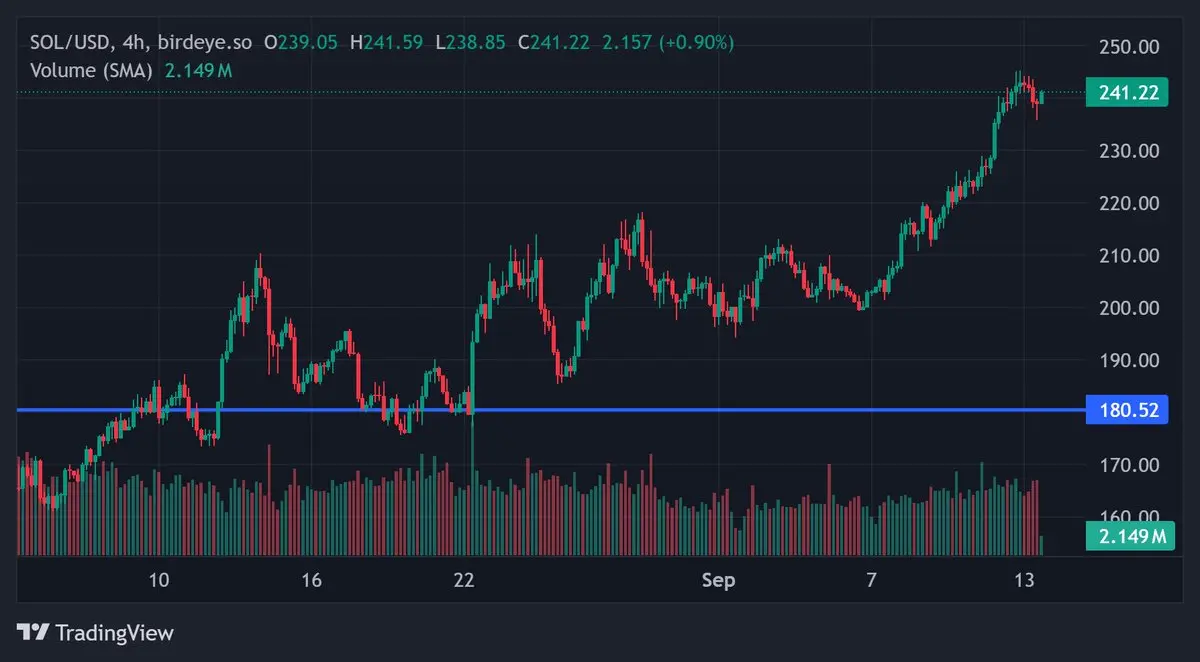Click the 16 date label on time axis

pos(311,580)
